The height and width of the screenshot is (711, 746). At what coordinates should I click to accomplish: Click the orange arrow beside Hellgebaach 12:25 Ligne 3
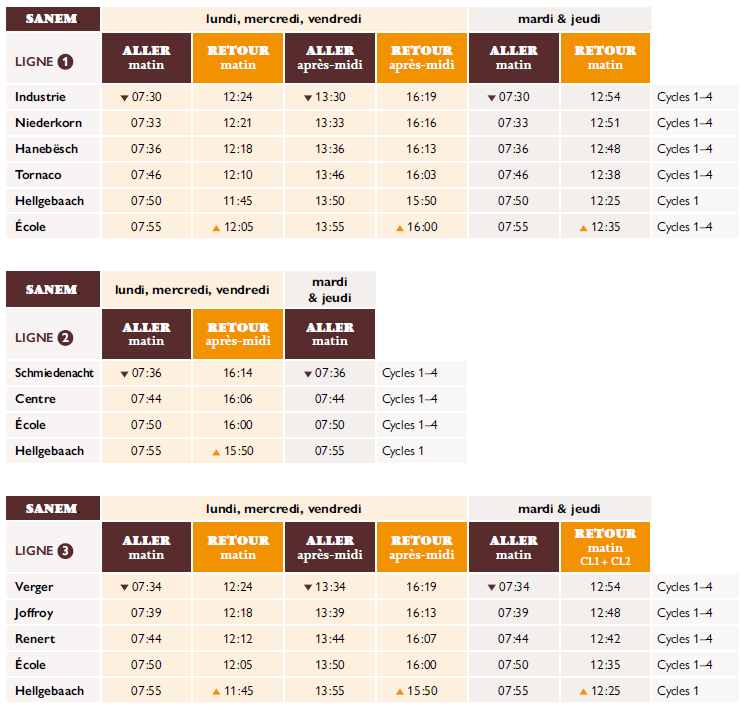pos(583,691)
